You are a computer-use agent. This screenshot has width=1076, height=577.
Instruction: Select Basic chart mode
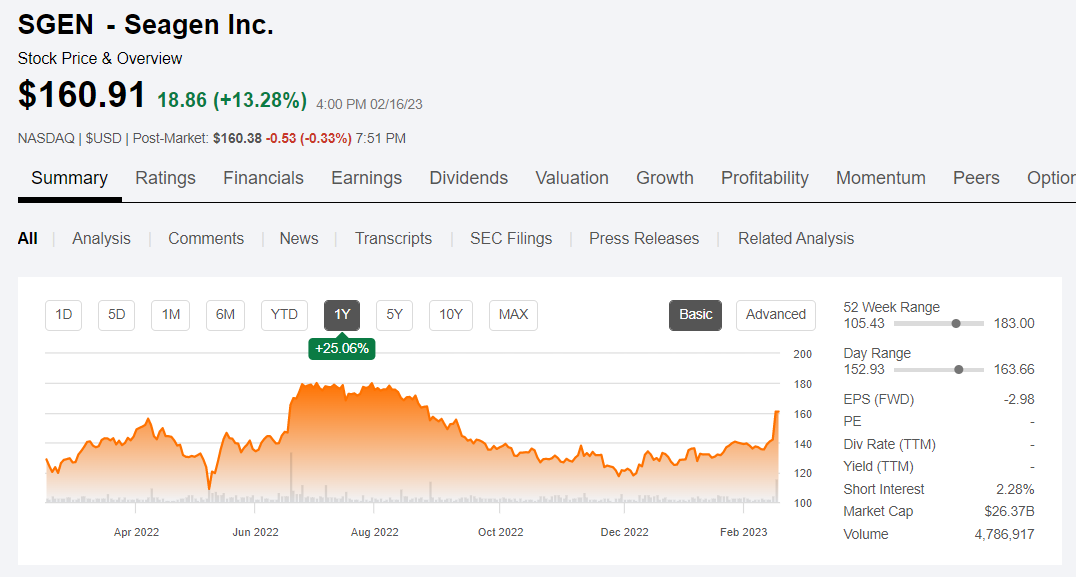695,315
